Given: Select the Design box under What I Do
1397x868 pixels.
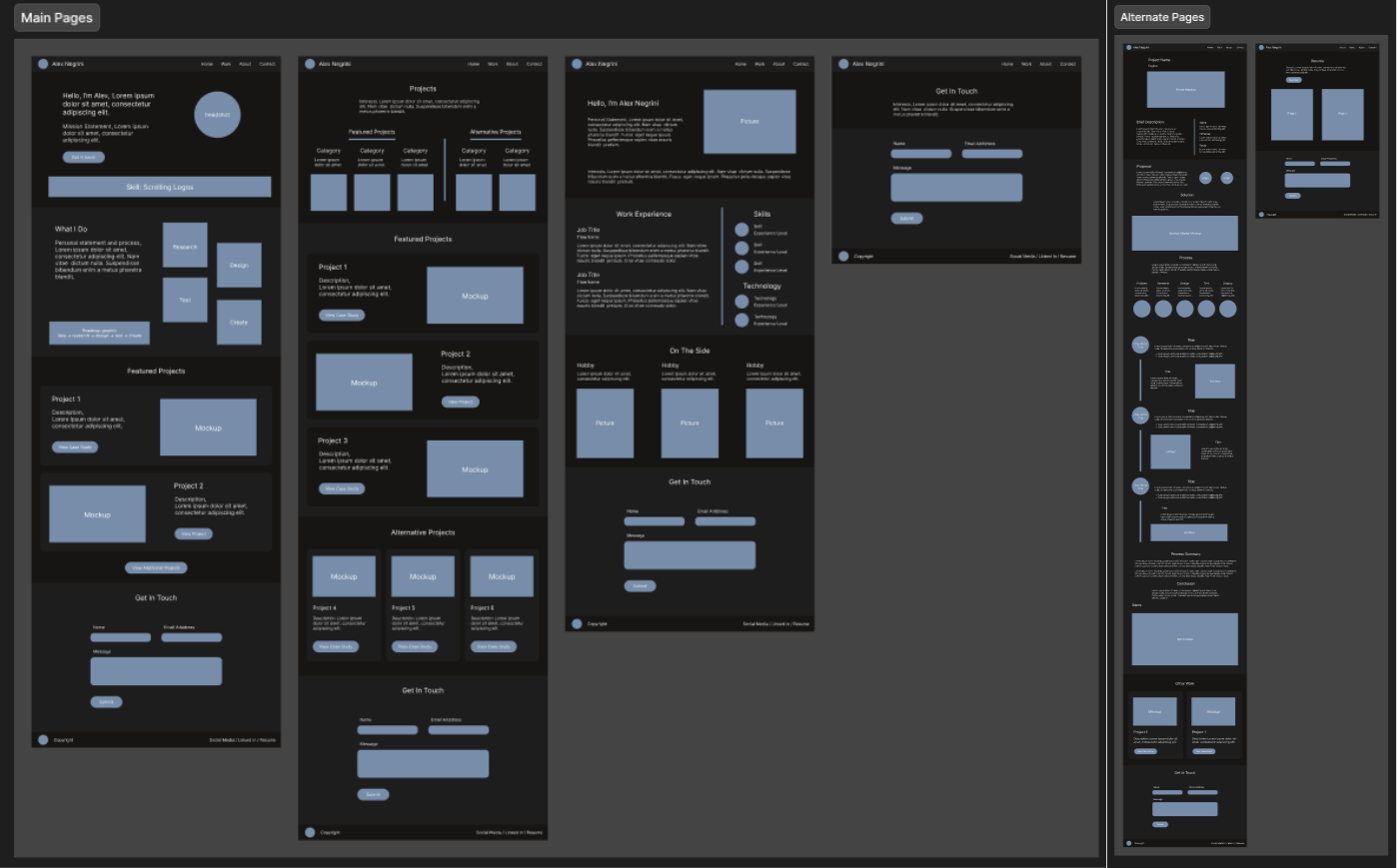Looking at the screenshot, I should (239, 265).
